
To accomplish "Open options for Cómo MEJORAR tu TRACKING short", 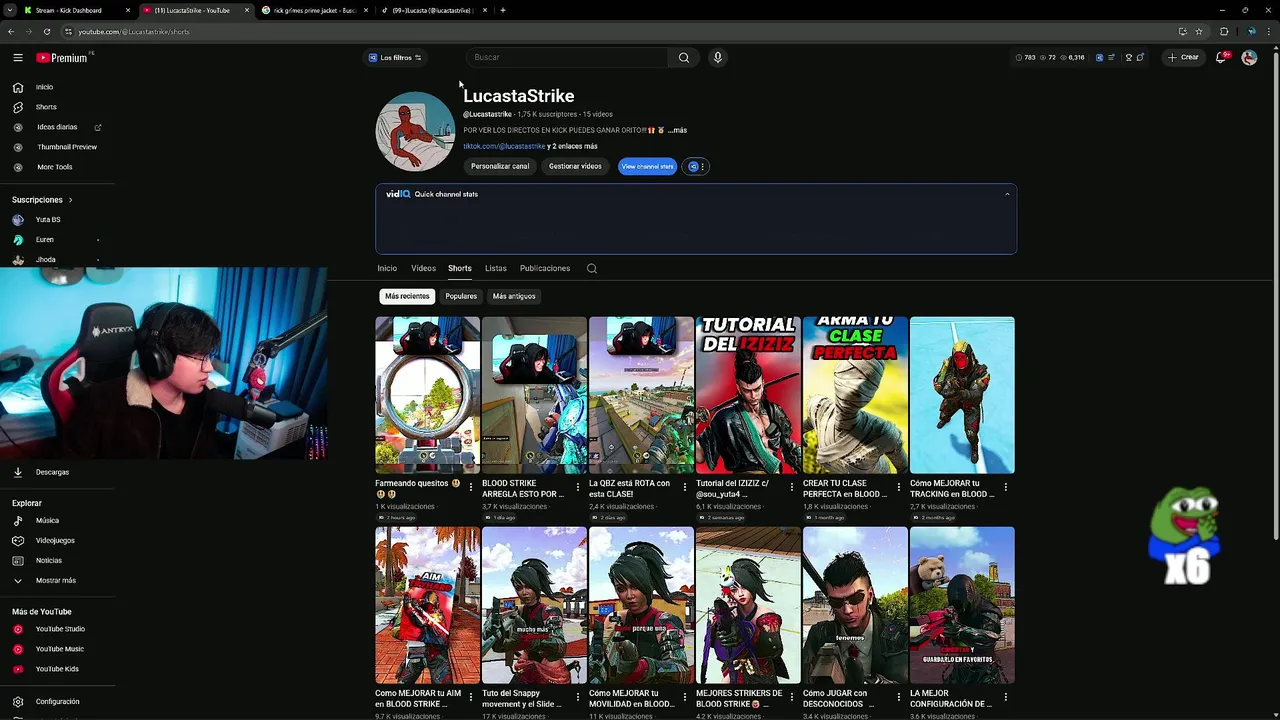I will [1005, 487].
